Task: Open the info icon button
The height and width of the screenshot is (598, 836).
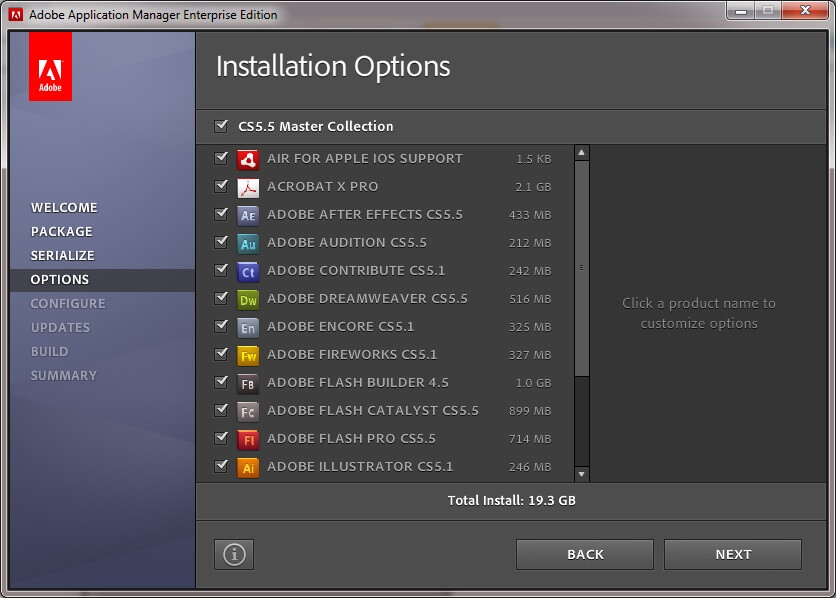Action: 234,554
